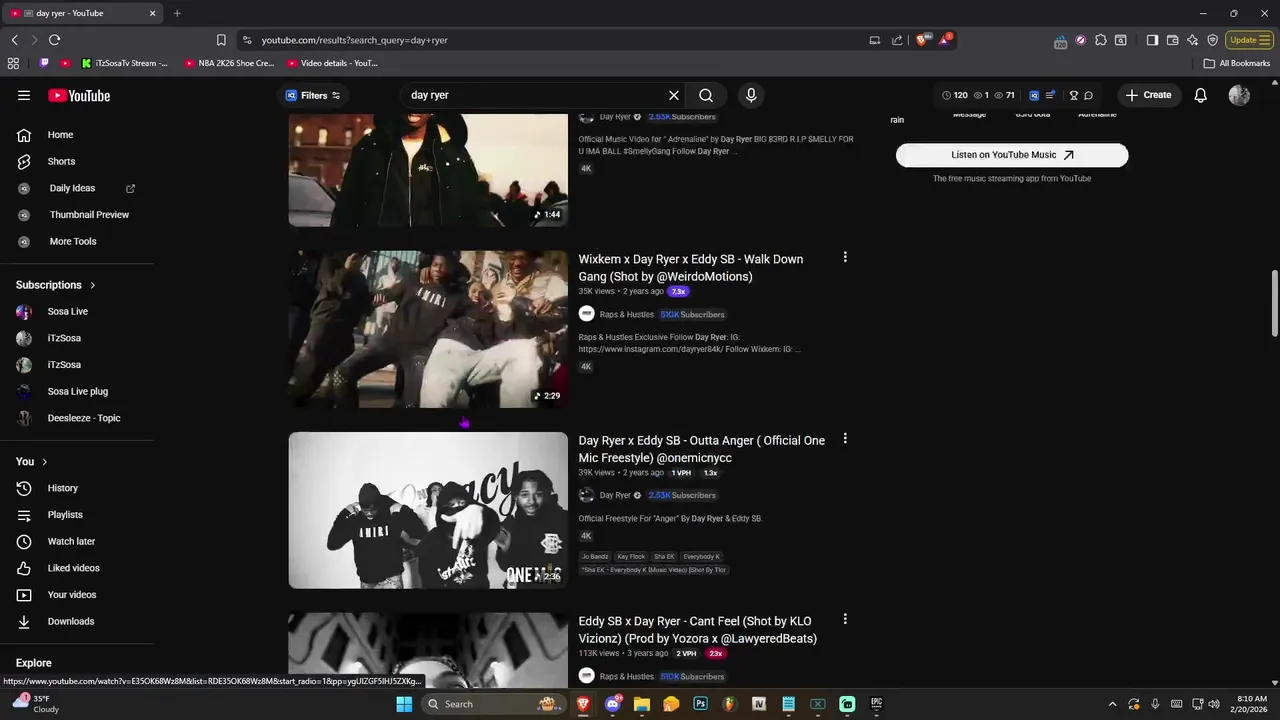1280x720 pixels.
Task: Click the Everybody K tag chip
Action: point(701,556)
